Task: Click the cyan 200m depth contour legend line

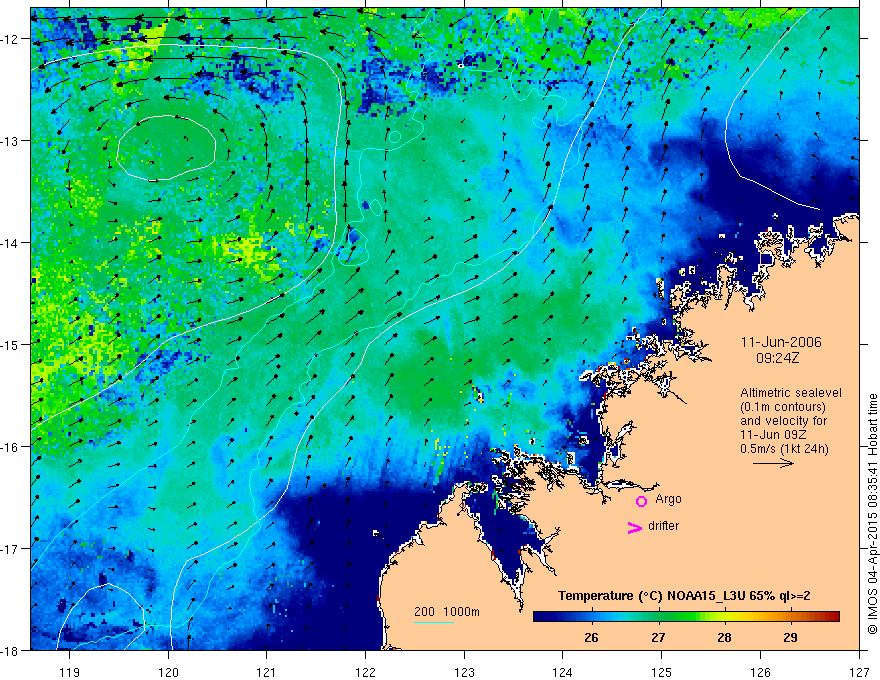Action: point(434,622)
